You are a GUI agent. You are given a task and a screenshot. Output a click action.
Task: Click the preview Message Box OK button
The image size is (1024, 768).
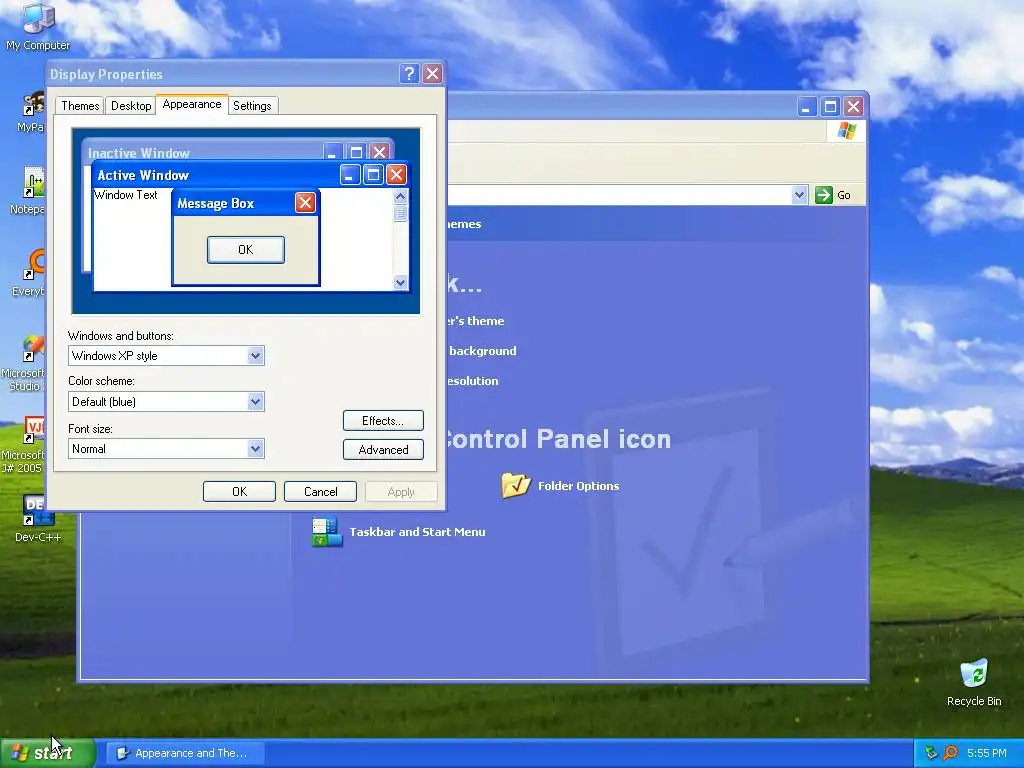[246, 249]
